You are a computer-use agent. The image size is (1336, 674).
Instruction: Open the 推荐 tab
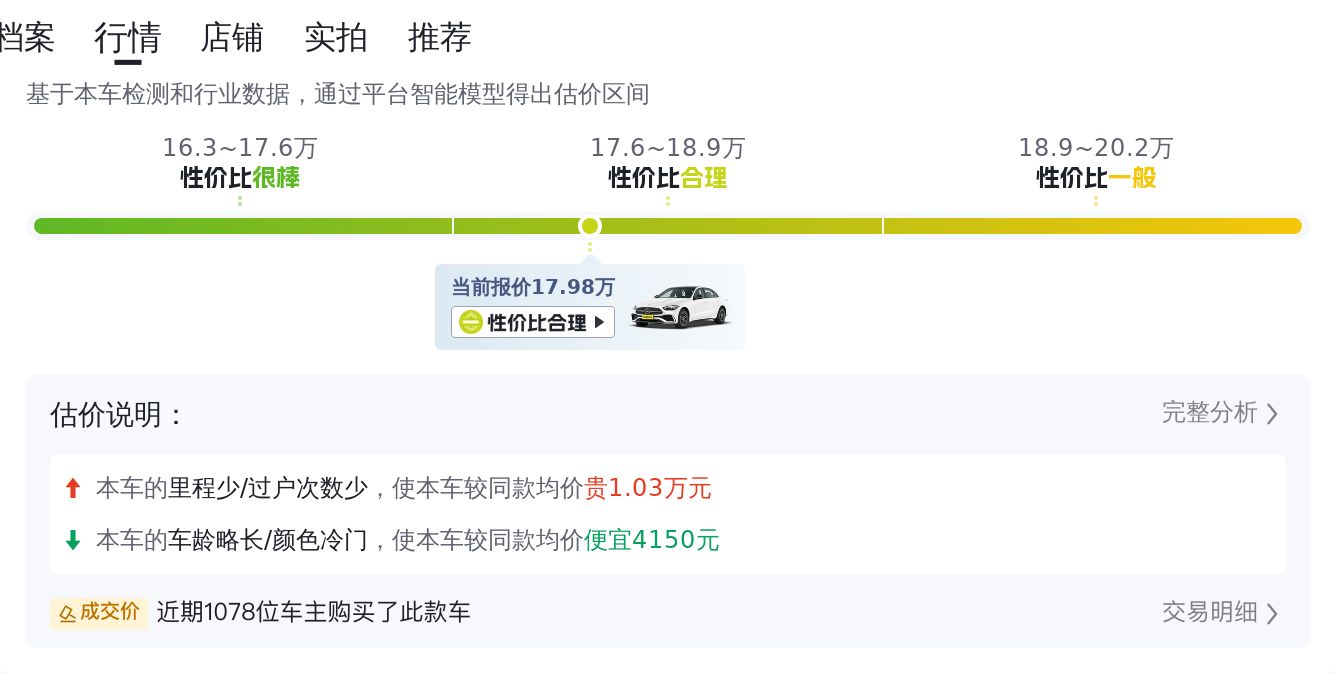pyautogui.click(x=440, y=38)
